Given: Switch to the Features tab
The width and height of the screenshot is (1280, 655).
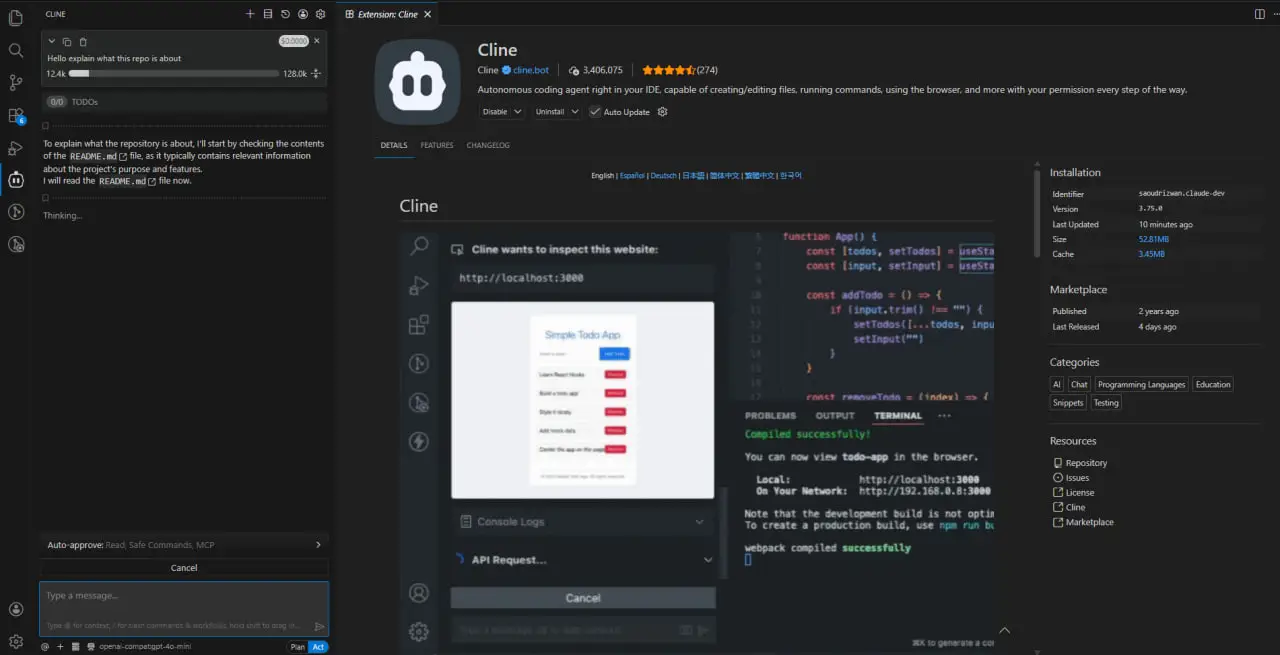Looking at the screenshot, I should point(437,145).
